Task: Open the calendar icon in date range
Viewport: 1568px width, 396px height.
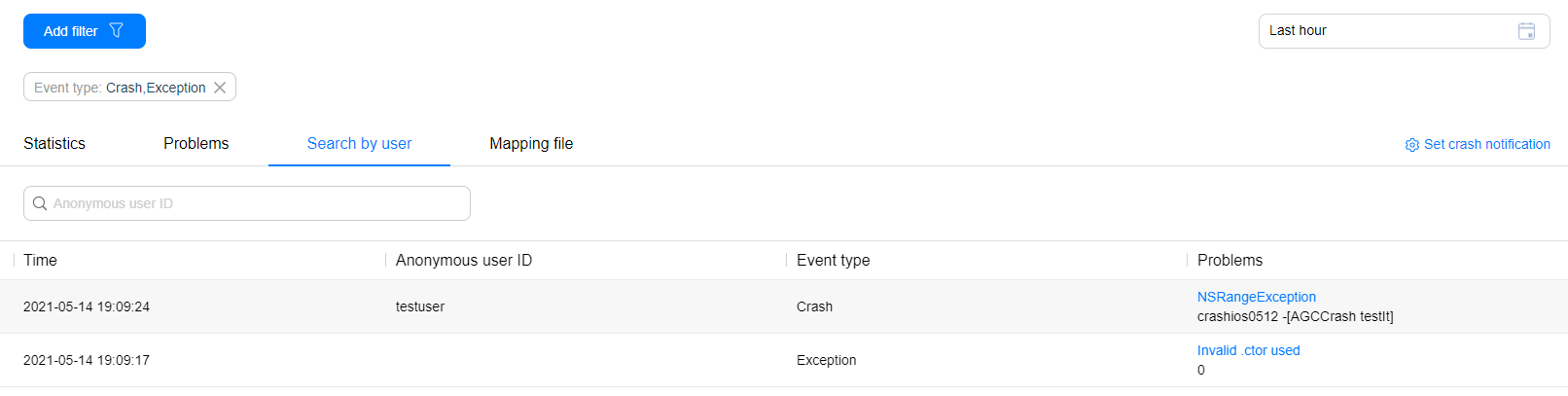Action: pos(1526,31)
